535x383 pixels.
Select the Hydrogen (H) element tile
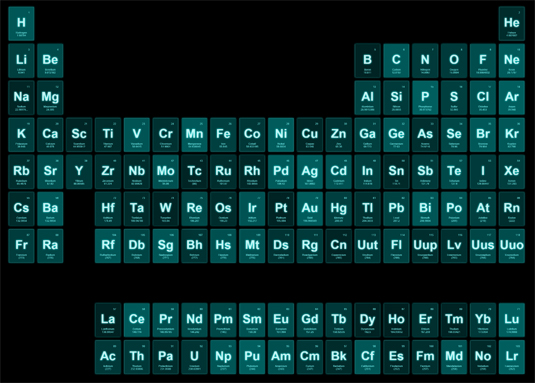click(x=21, y=24)
